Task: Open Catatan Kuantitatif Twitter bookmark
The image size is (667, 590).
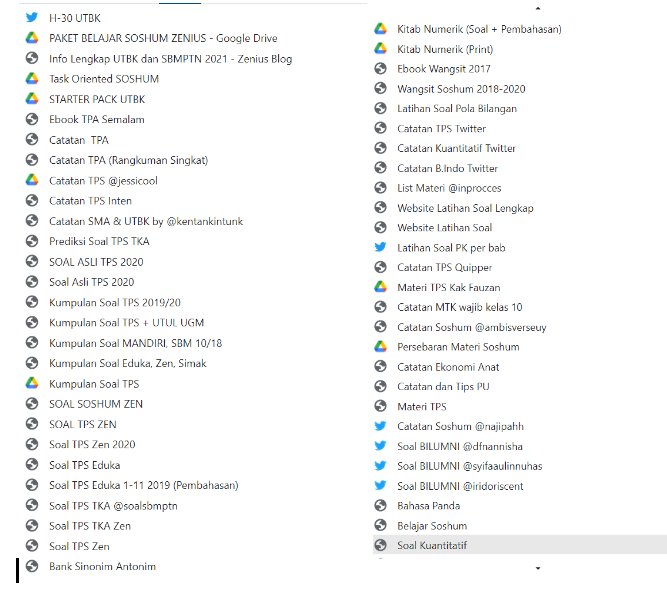Action: coord(456,148)
